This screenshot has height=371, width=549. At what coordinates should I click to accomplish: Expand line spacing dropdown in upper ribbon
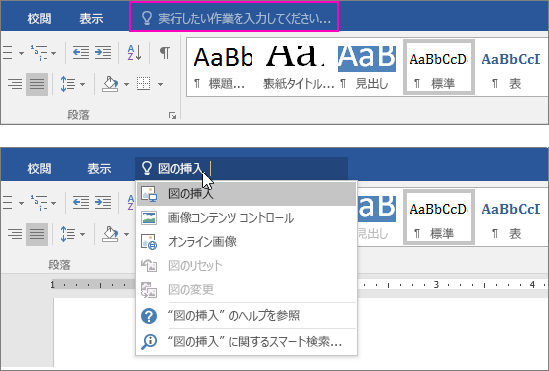83,84
